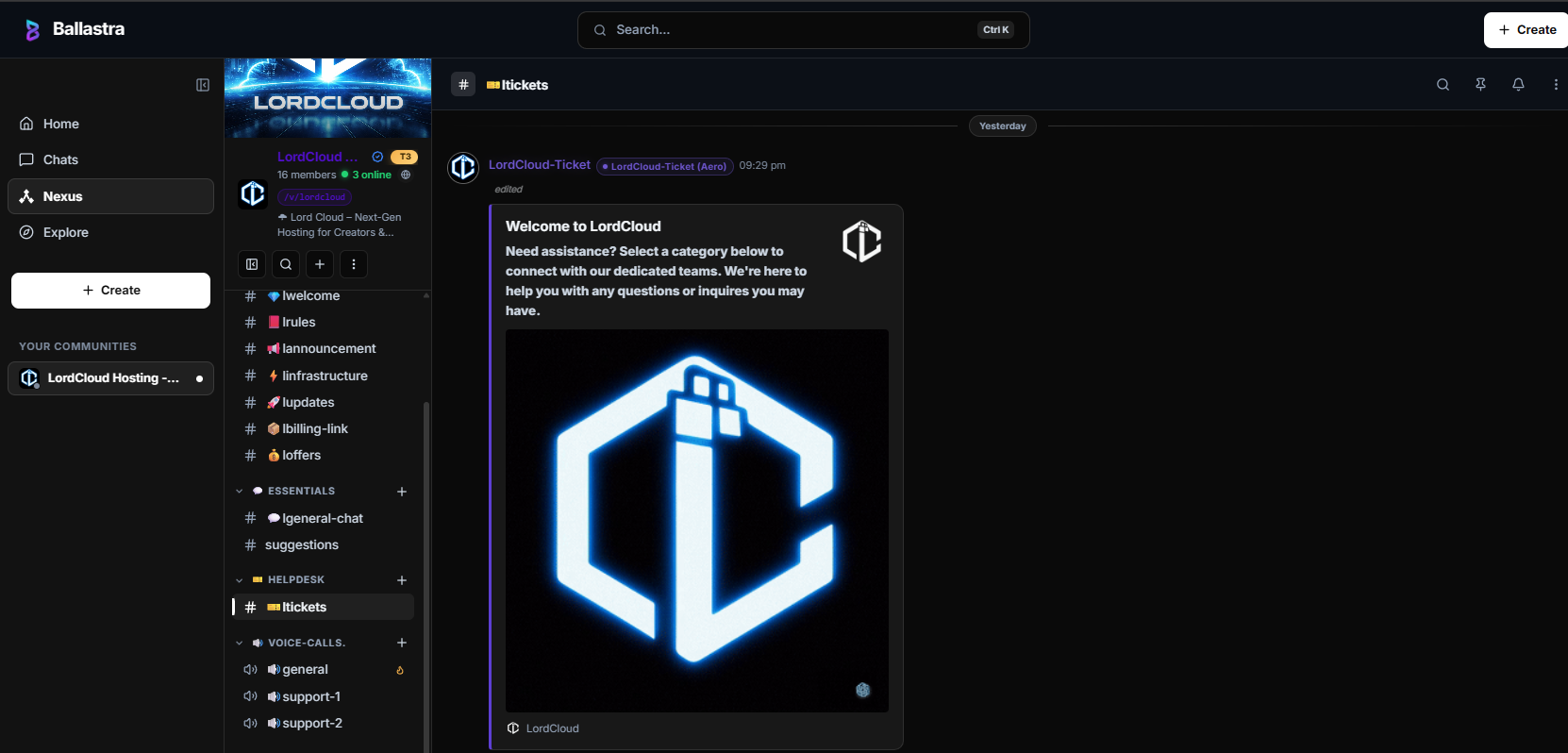Open notification bell for tickets channel

click(1518, 85)
